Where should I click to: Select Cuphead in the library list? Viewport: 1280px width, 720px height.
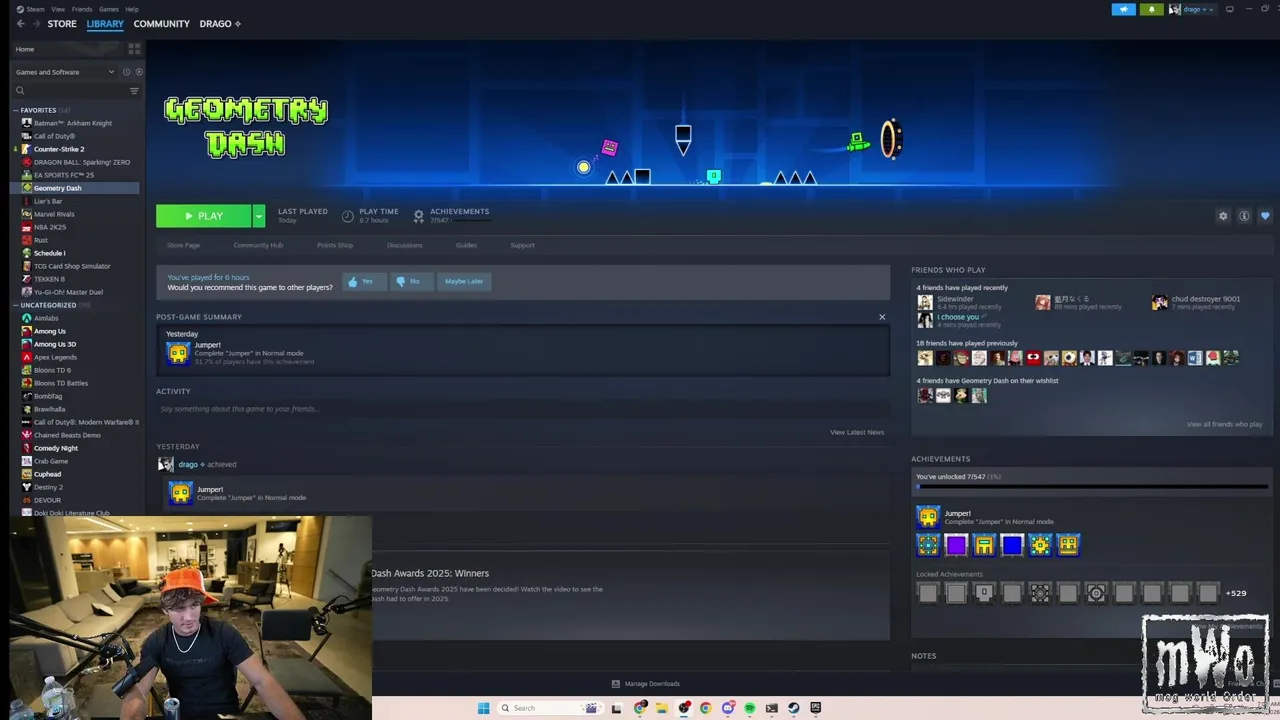pyautogui.click(x=48, y=474)
